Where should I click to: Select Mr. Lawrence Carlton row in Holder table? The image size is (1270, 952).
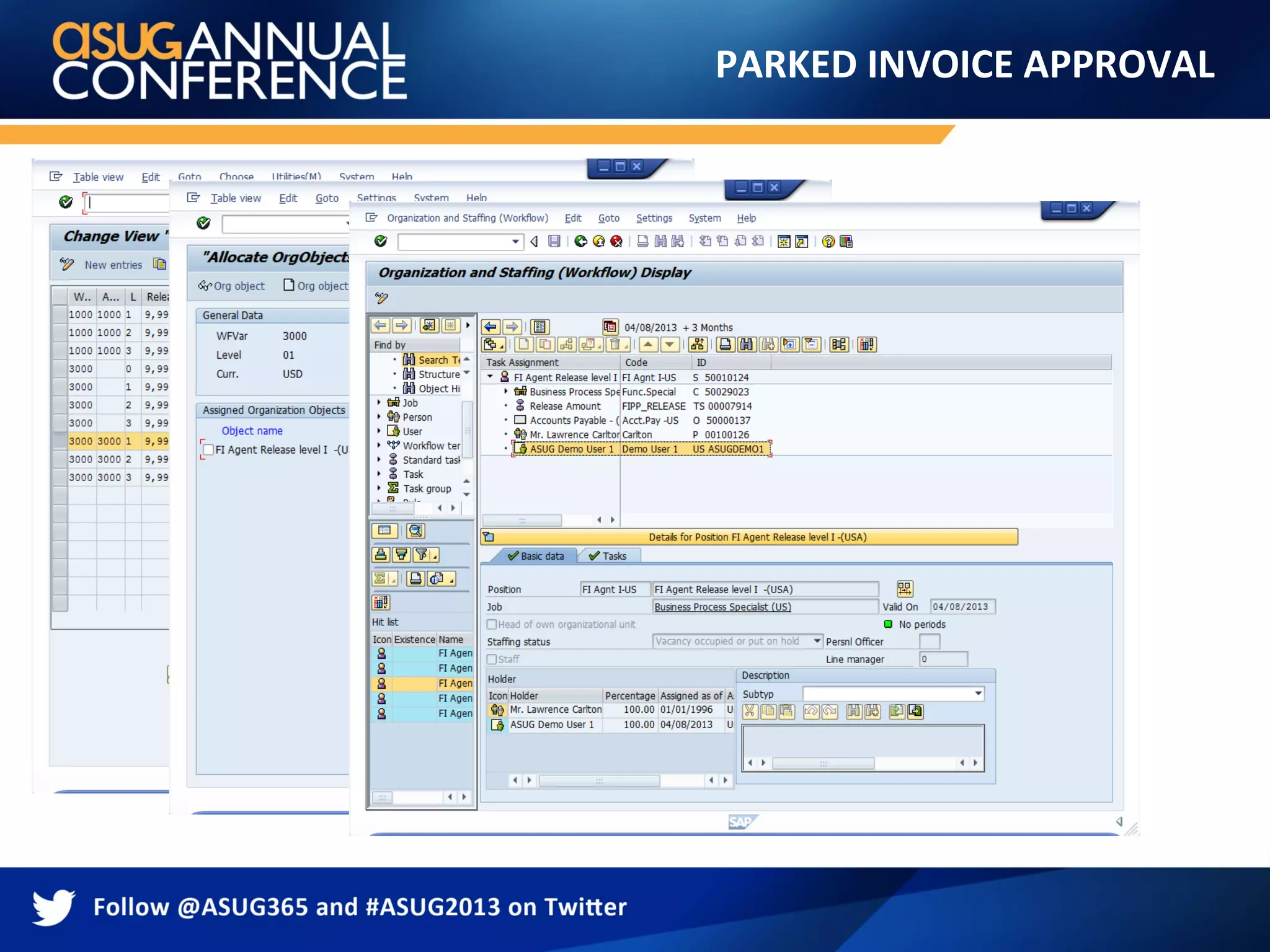click(610, 709)
